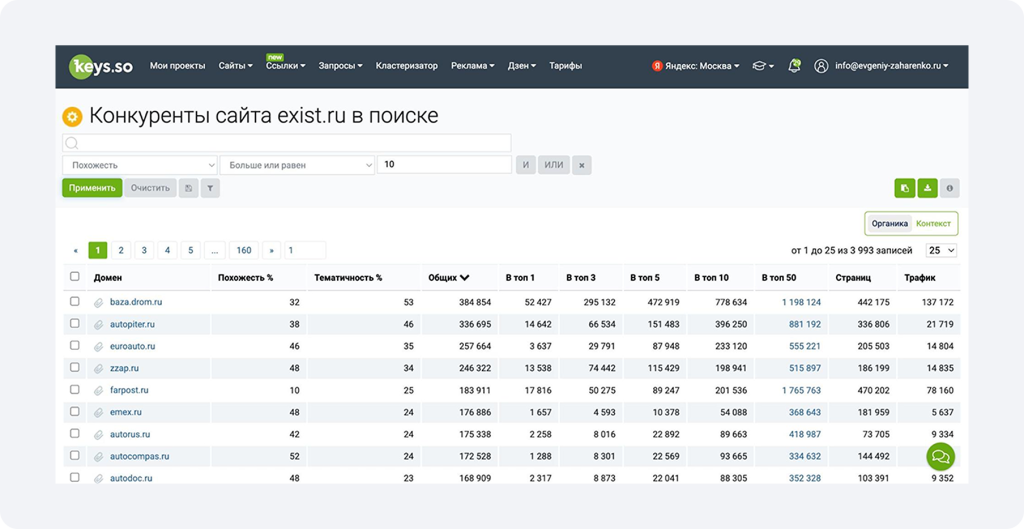Click the paperclip icon next to zzap.ru

(x=99, y=368)
